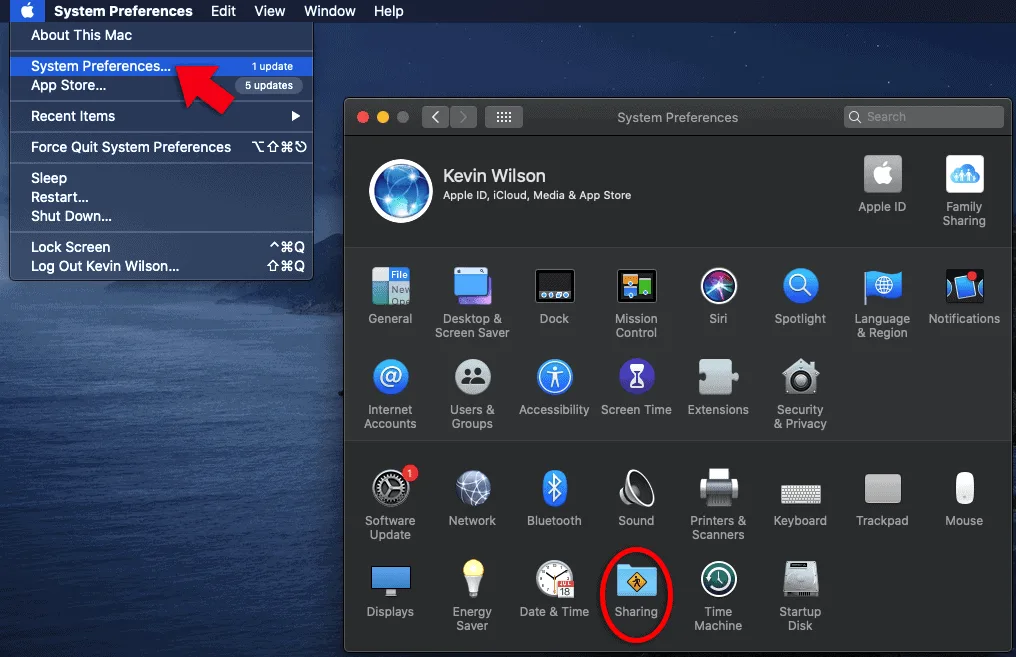Go forward with the right chevron button
This screenshot has height=657, width=1016.
[x=463, y=117]
